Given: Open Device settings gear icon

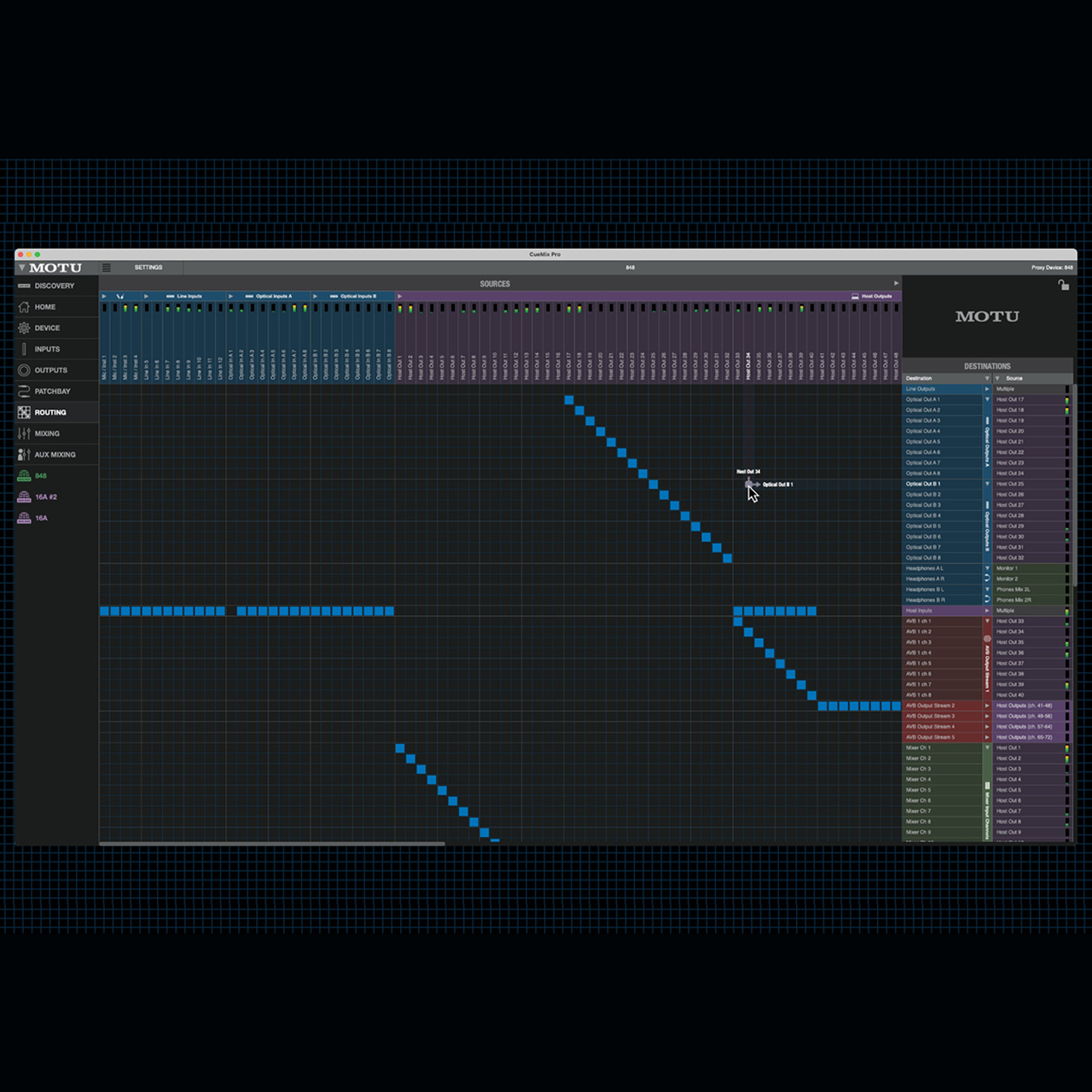Looking at the screenshot, I should pyautogui.click(x=24, y=328).
